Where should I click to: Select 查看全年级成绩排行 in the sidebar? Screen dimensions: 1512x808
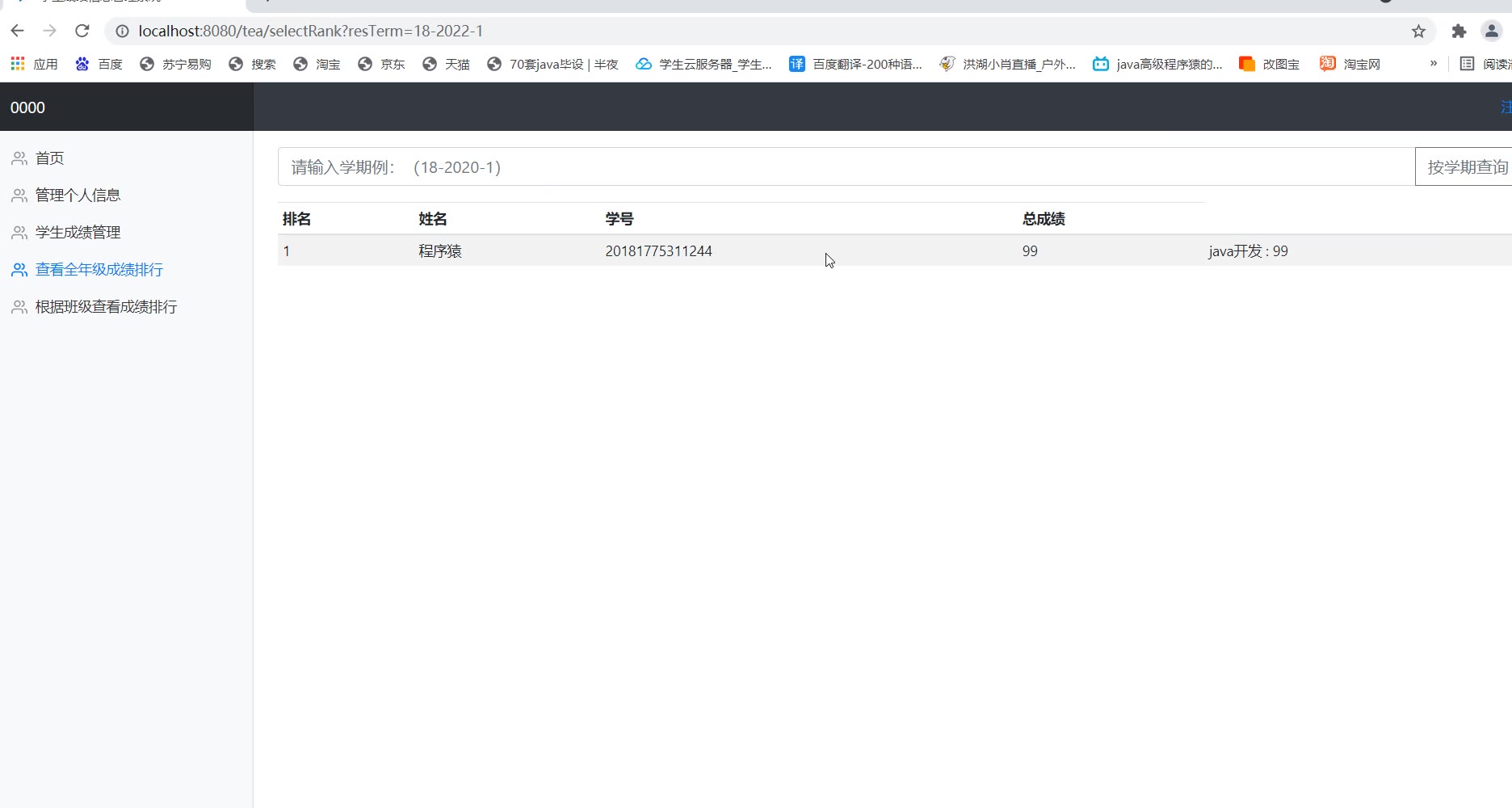point(99,270)
